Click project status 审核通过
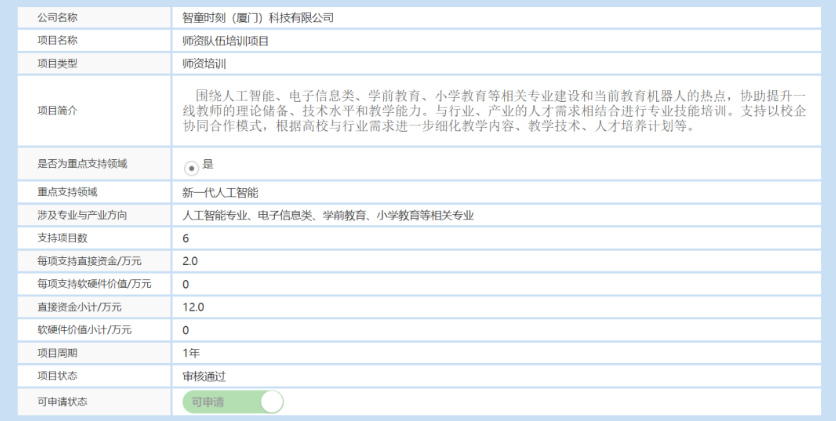Screen dimensions: 836x421 pos(204,376)
